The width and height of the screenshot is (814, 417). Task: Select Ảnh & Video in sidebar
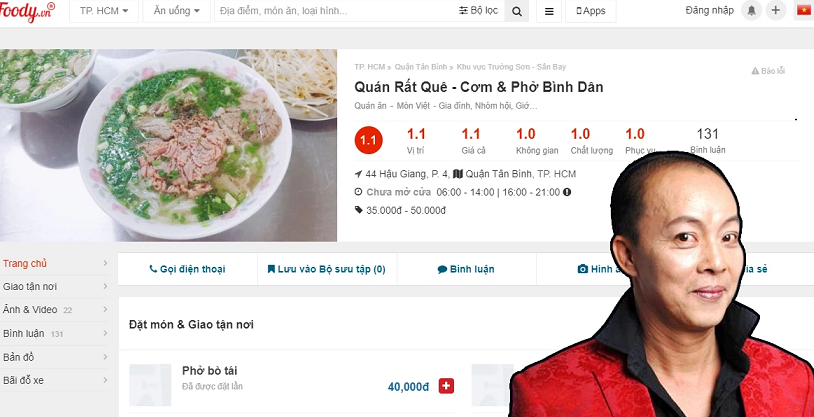(x=55, y=310)
